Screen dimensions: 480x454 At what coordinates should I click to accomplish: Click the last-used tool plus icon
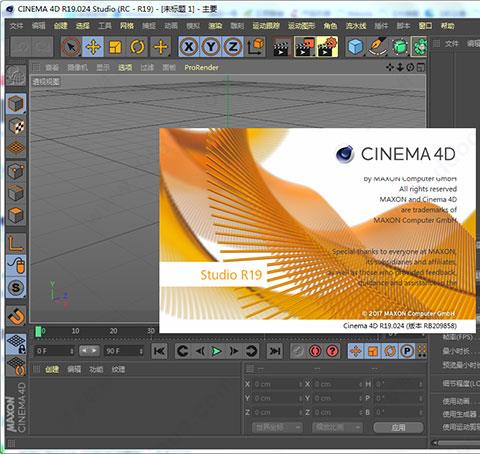[161, 47]
